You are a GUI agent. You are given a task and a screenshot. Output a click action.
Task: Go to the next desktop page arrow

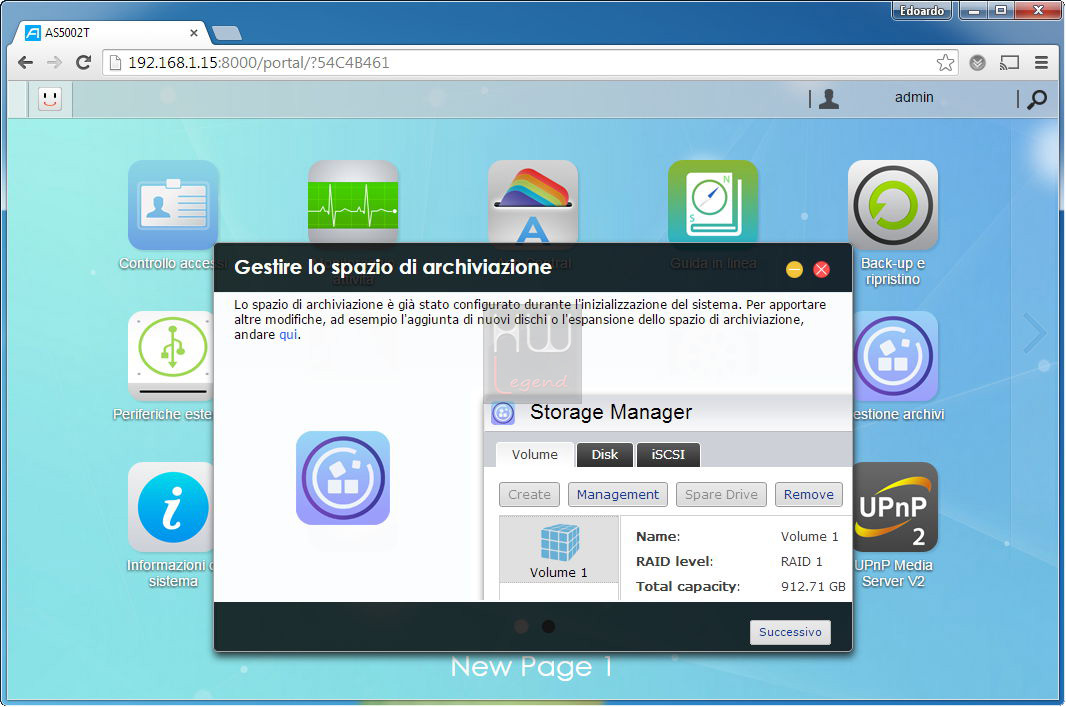click(x=1035, y=333)
